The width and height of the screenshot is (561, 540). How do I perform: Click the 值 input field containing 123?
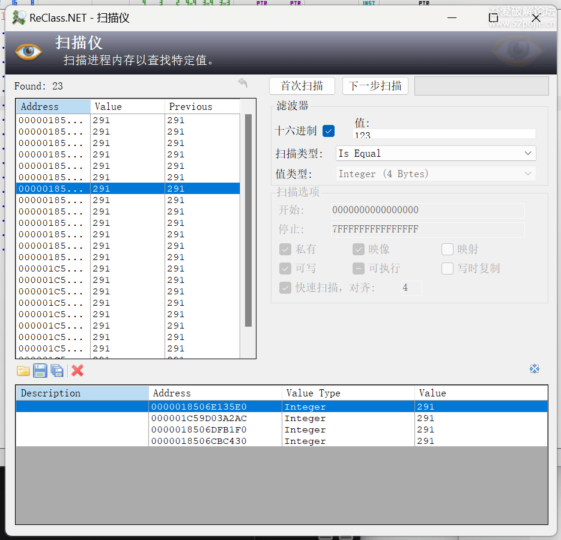pyautogui.click(x=444, y=134)
